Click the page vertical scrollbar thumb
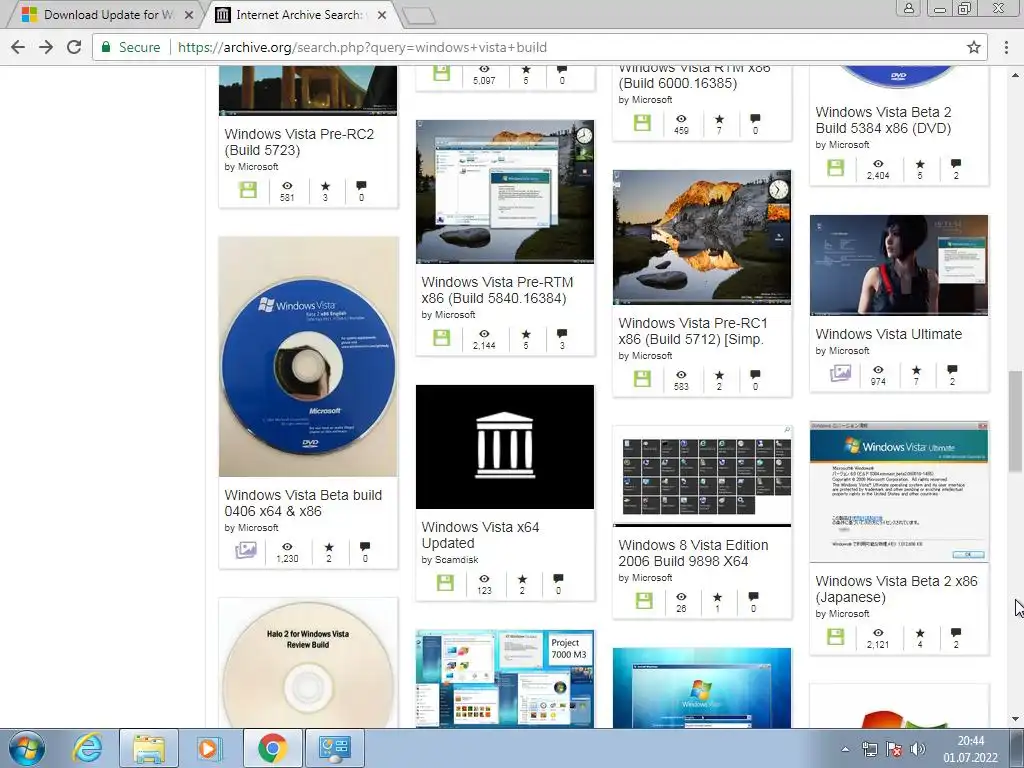Image resolution: width=1024 pixels, height=768 pixels. pos(1015,421)
